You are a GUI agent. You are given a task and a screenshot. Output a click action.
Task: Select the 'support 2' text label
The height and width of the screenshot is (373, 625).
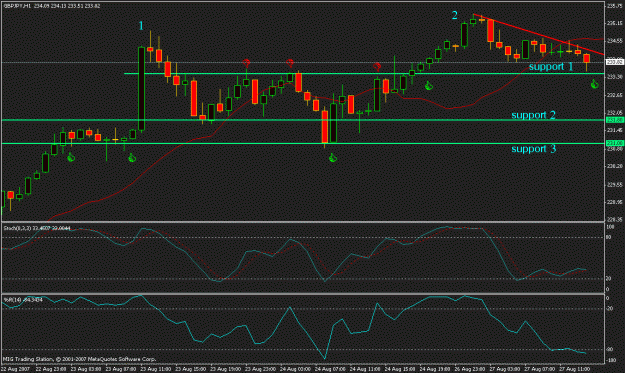[x=533, y=115]
